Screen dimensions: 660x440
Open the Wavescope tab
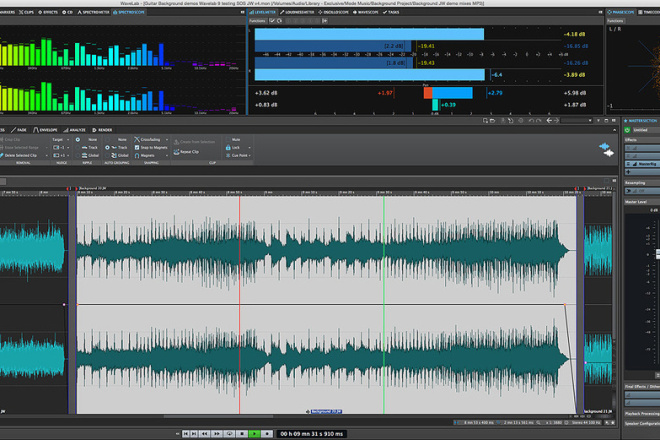pyautogui.click(x=365, y=12)
